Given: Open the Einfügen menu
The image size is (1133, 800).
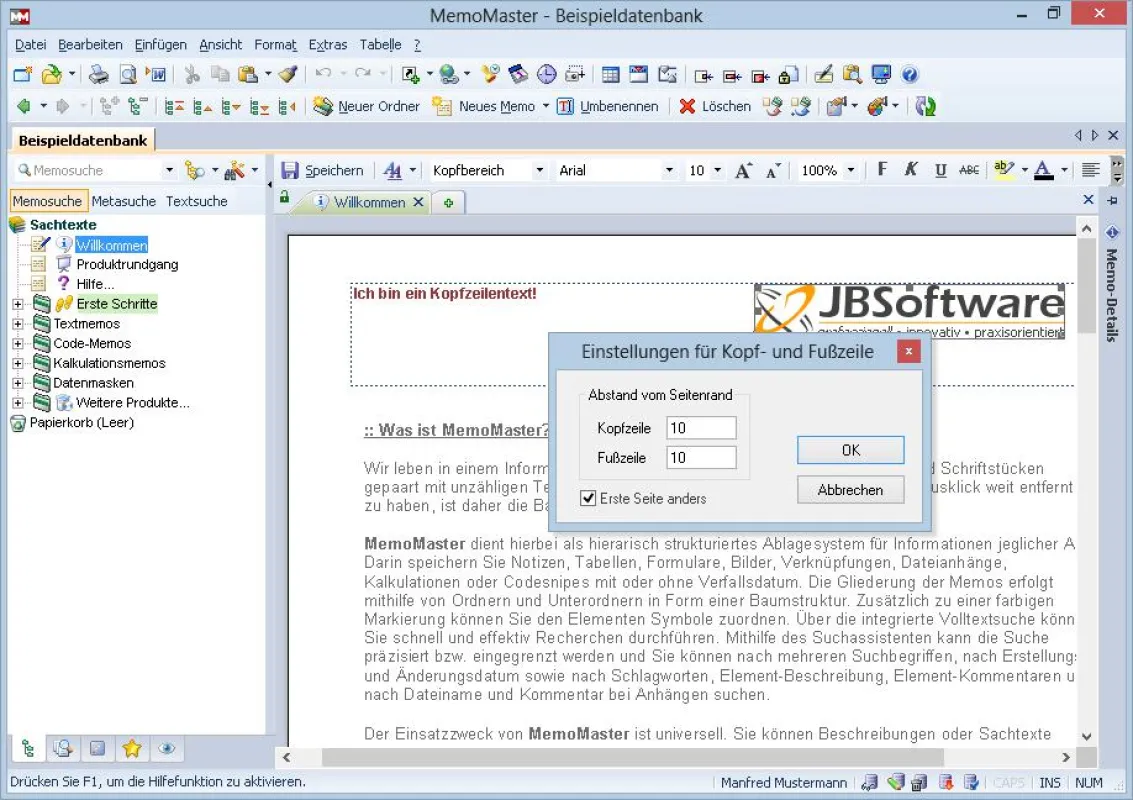Looking at the screenshot, I should pyautogui.click(x=160, y=45).
